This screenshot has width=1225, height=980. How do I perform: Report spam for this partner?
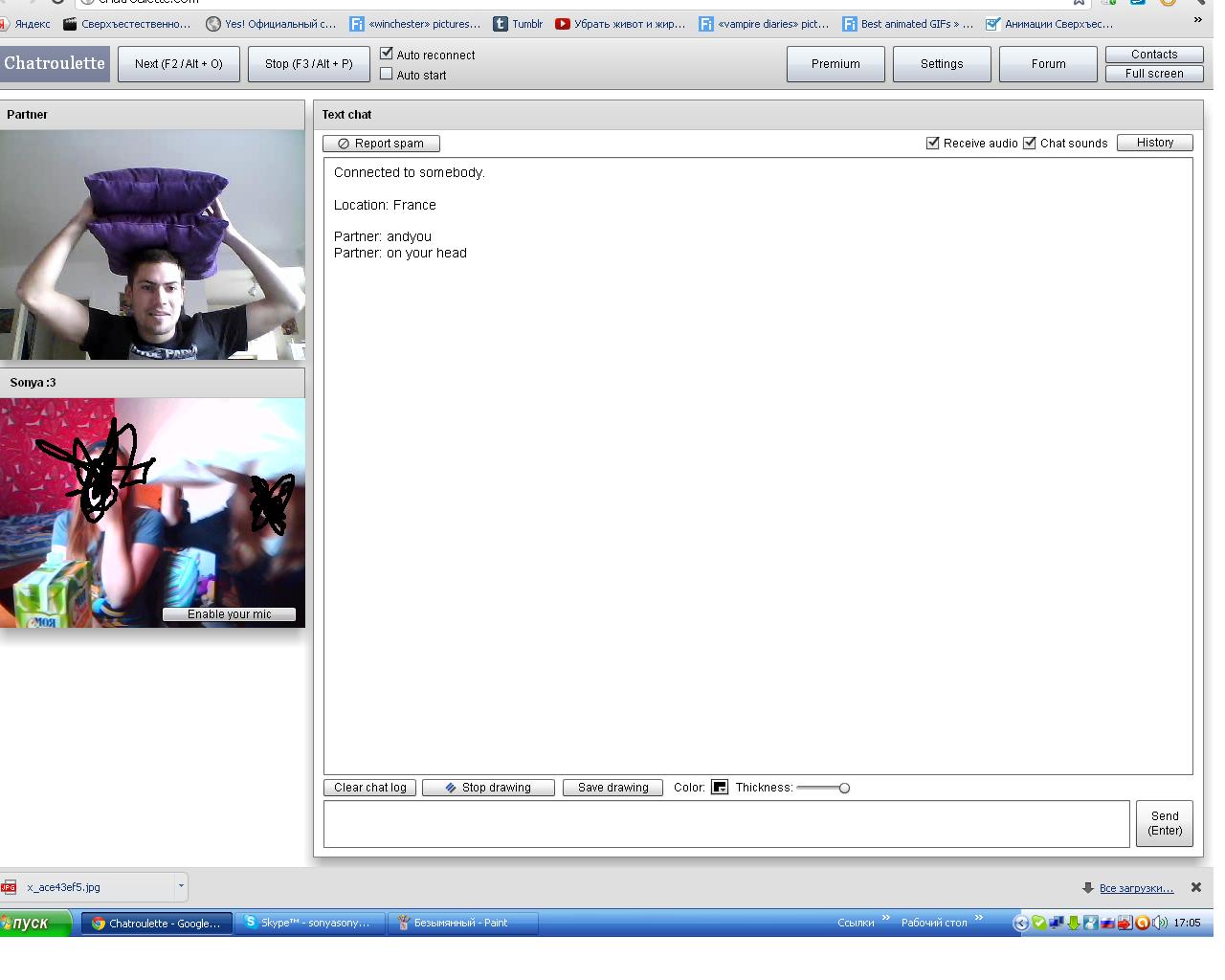coord(381,144)
